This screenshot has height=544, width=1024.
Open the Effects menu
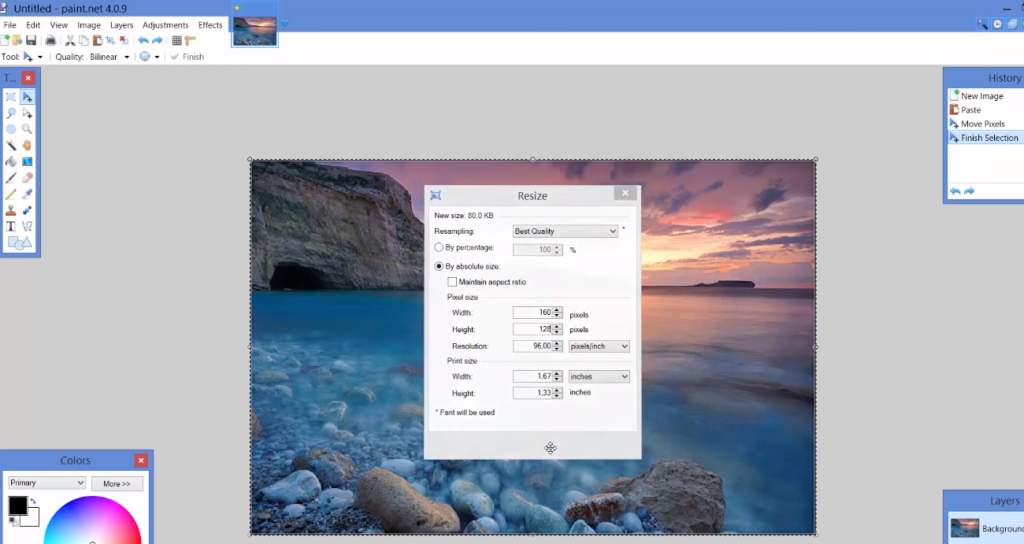coord(210,24)
